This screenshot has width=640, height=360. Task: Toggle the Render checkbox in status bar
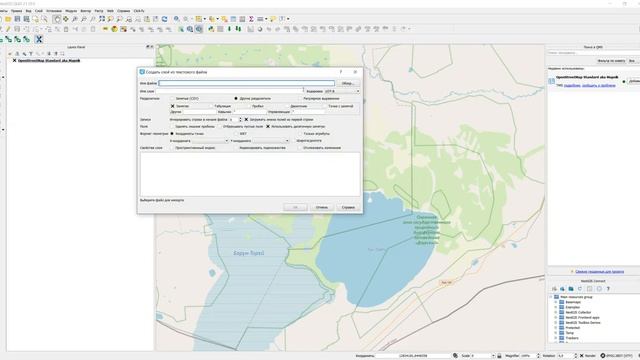(582, 356)
